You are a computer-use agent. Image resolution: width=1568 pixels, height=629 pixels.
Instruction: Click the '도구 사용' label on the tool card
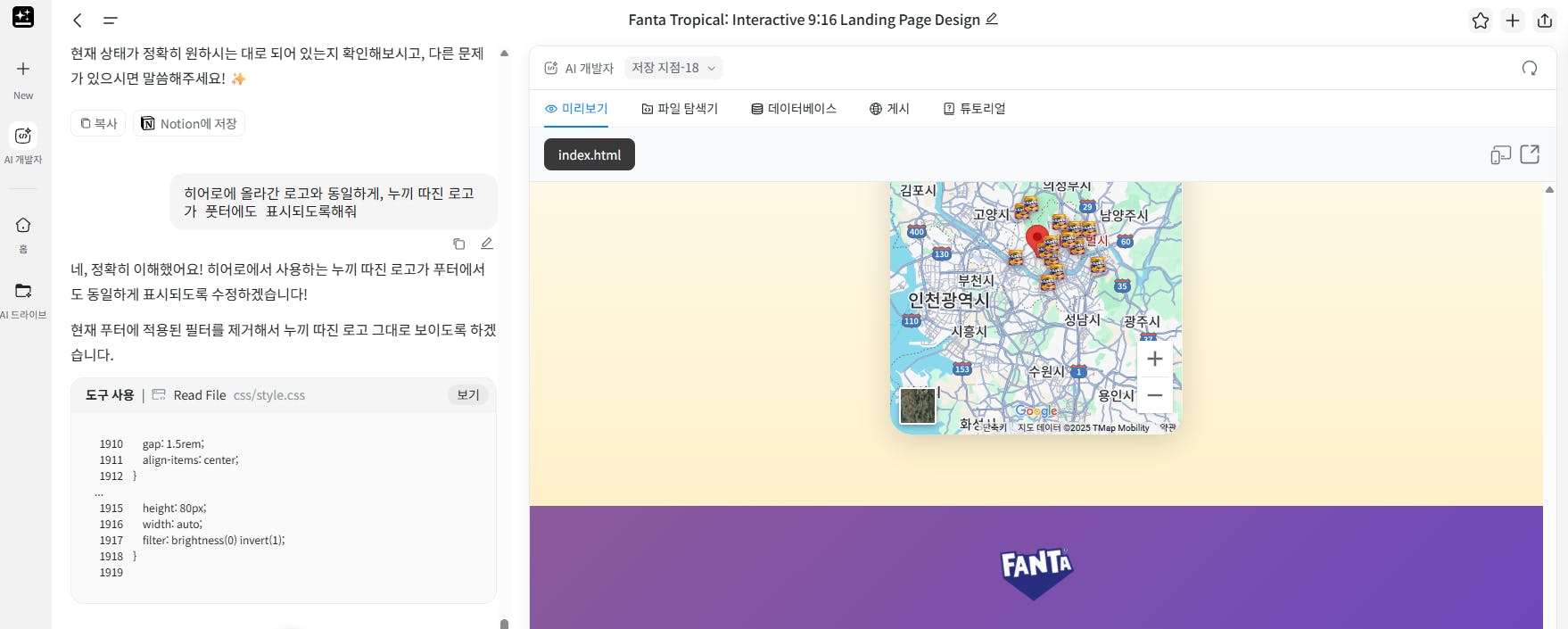[x=110, y=395]
